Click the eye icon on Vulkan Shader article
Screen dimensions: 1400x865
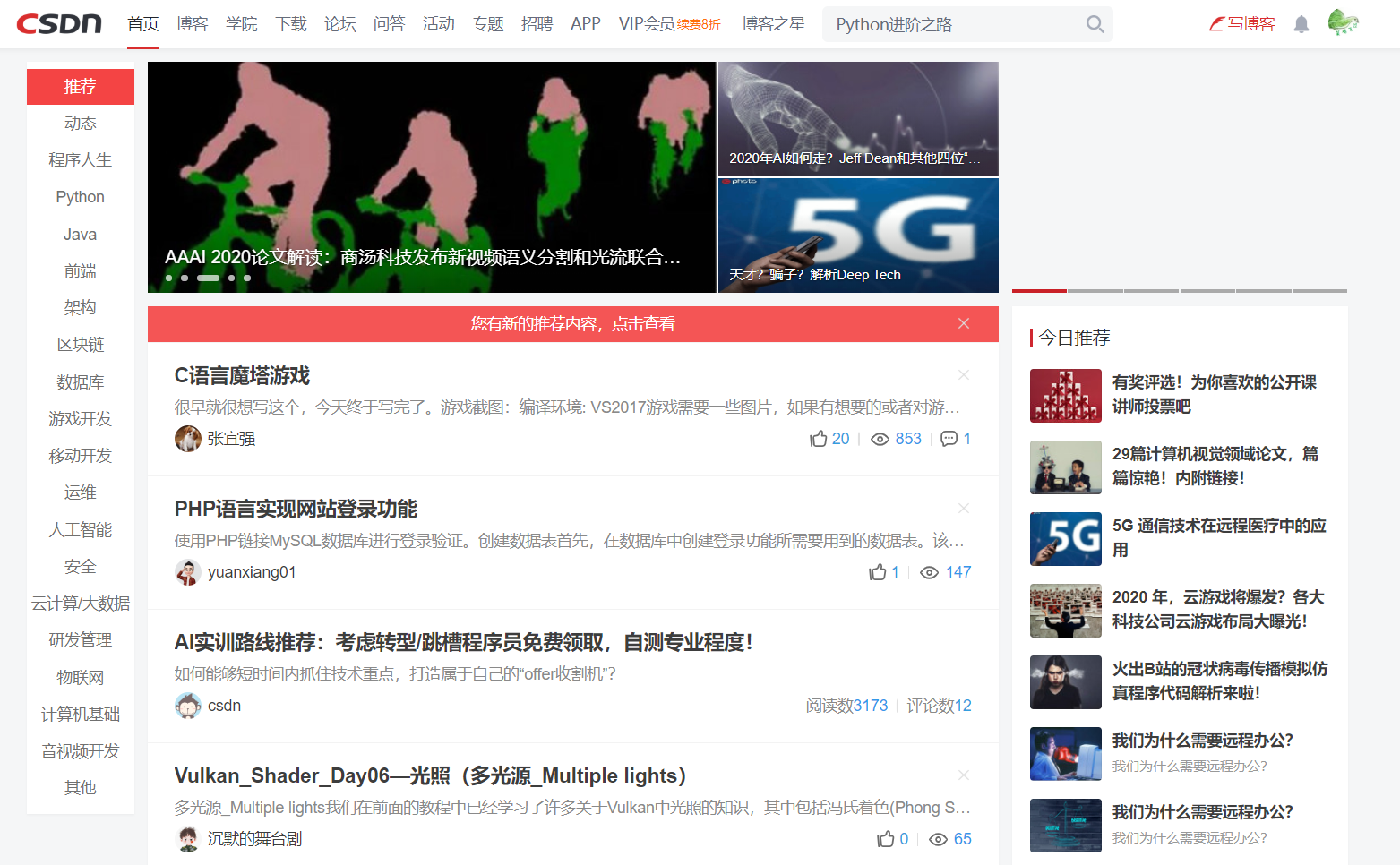tap(939, 839)
